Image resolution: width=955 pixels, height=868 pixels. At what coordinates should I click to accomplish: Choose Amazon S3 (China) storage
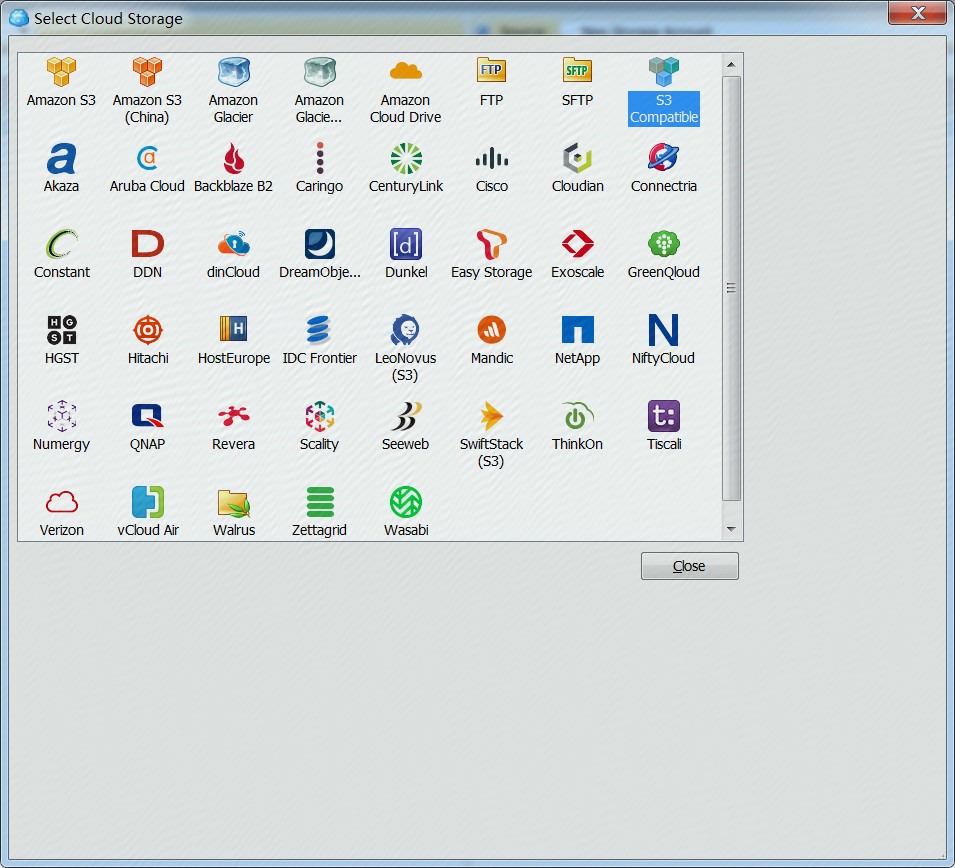point(147,72)
